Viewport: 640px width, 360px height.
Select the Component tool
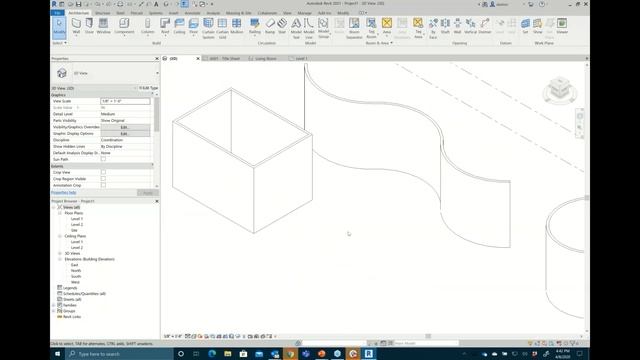coord(124,26)
